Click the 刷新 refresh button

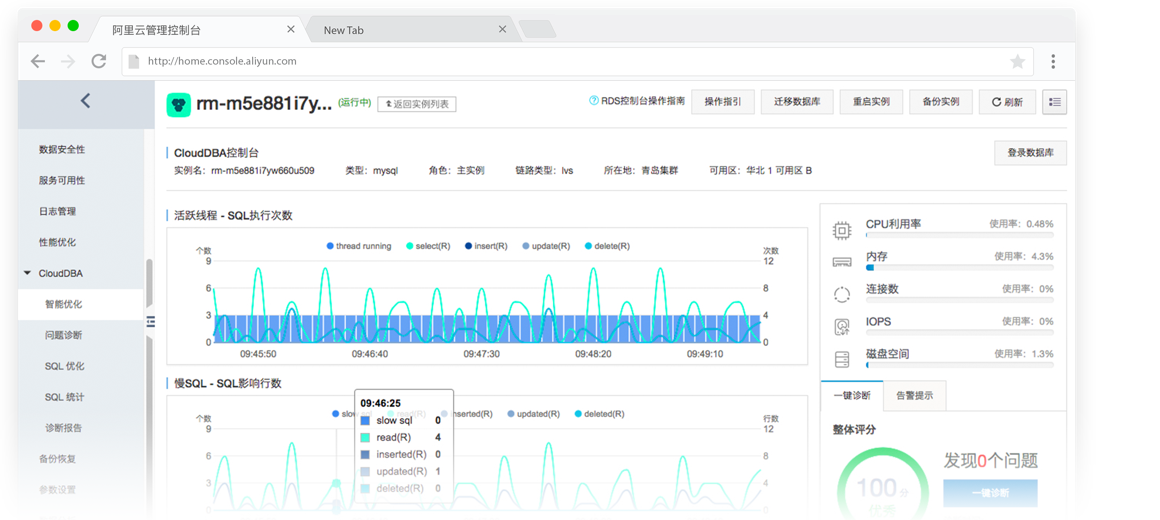tap(1008, 102)
